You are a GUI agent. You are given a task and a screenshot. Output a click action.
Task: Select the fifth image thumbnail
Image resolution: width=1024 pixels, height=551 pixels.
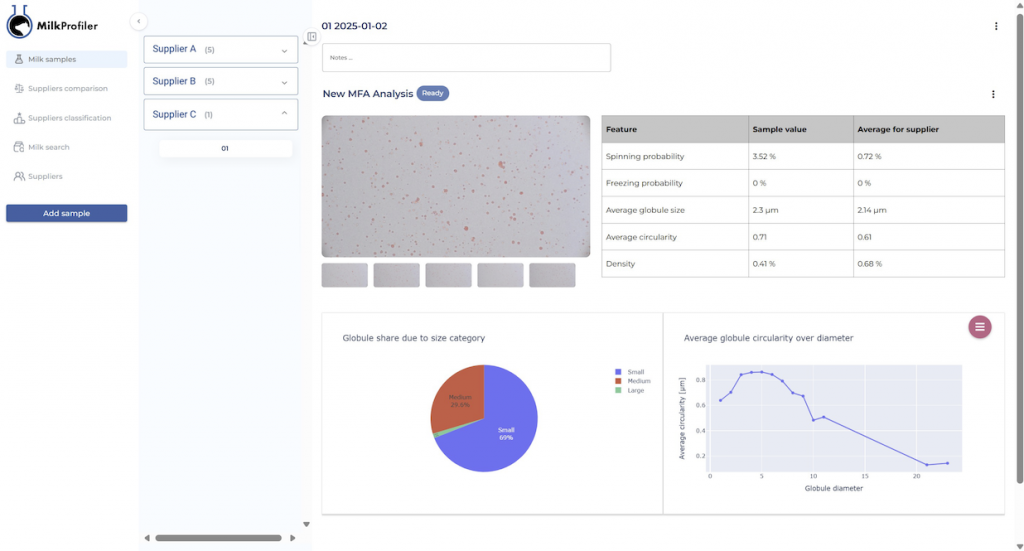pyautogui.click(x=552, y=275)
